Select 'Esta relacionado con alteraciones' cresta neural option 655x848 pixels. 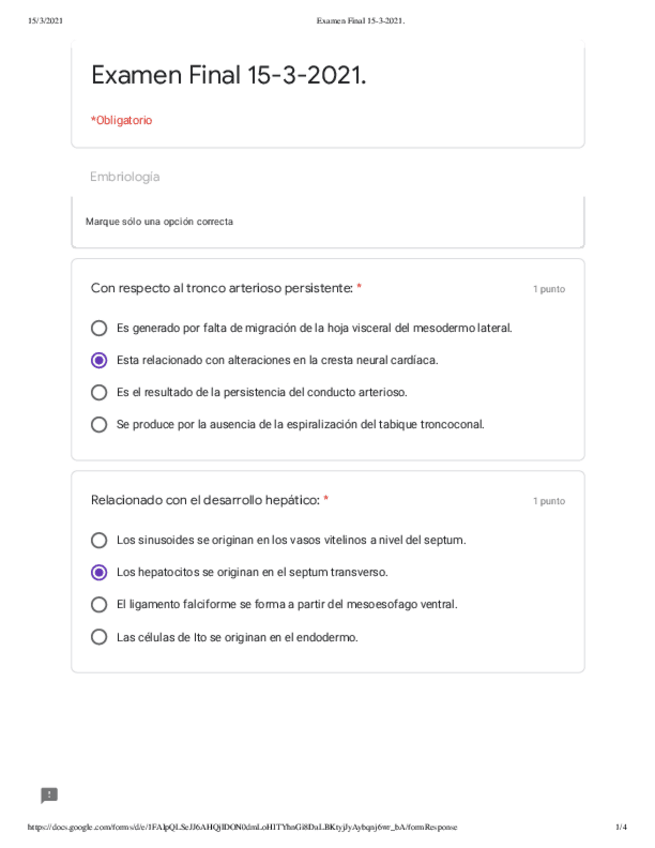(99, 360)
